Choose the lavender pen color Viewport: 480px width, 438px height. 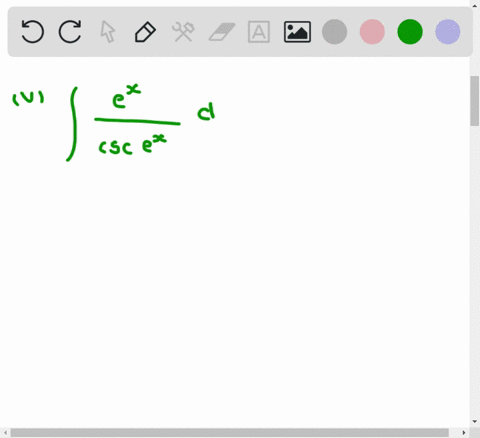pos(448,32)
